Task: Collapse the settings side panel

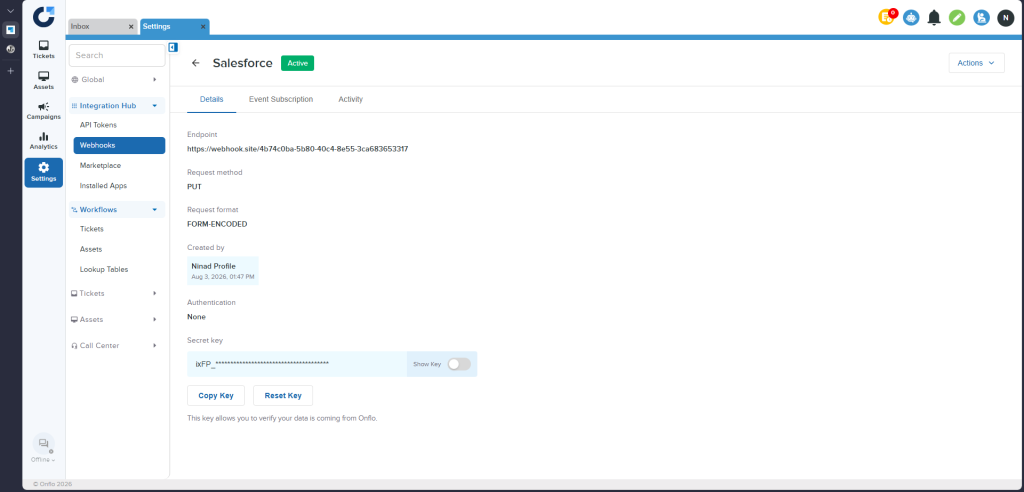Action: pos(173,47)
